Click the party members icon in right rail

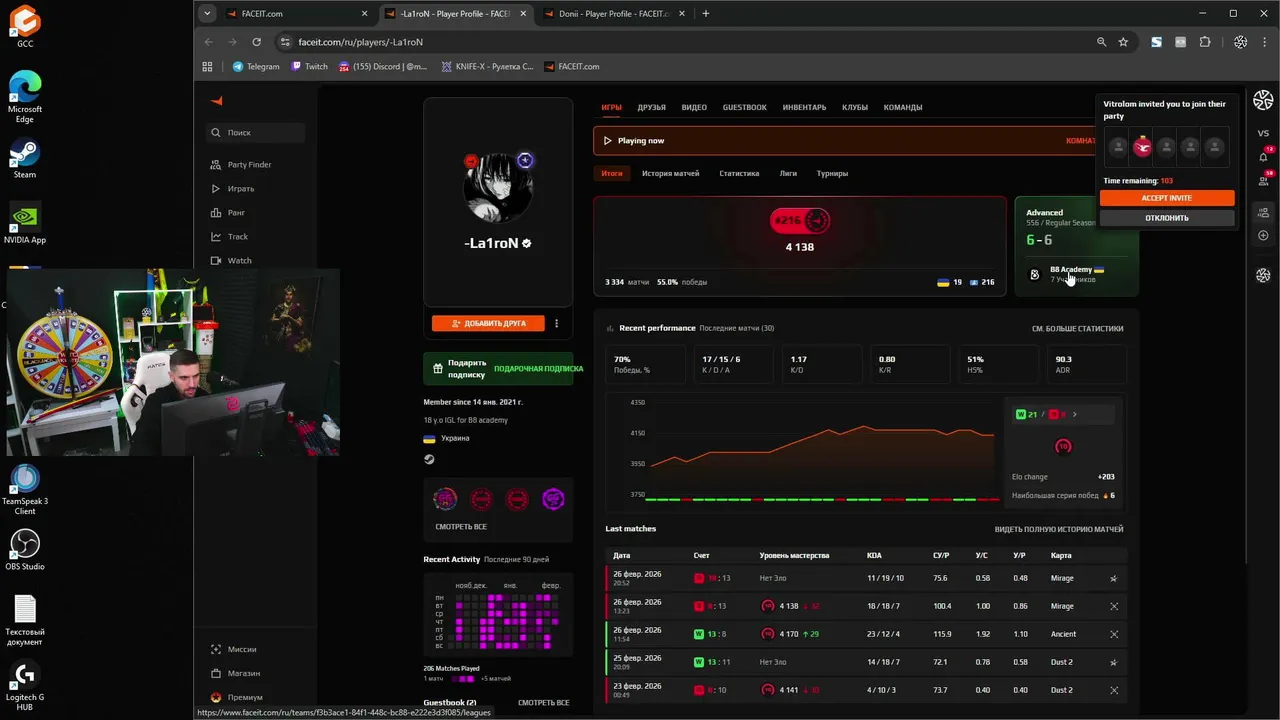pyautogui.click(x=1263, y=212)
